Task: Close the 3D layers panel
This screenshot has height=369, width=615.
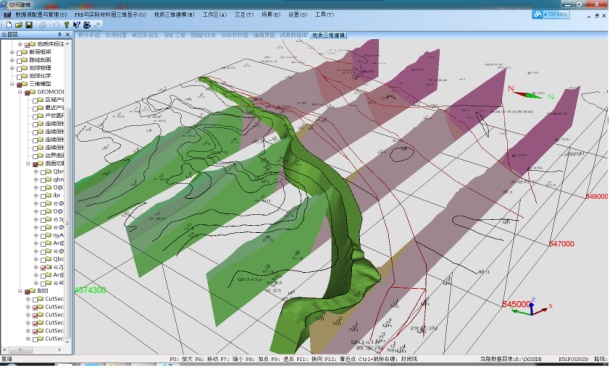Action: 67,35
